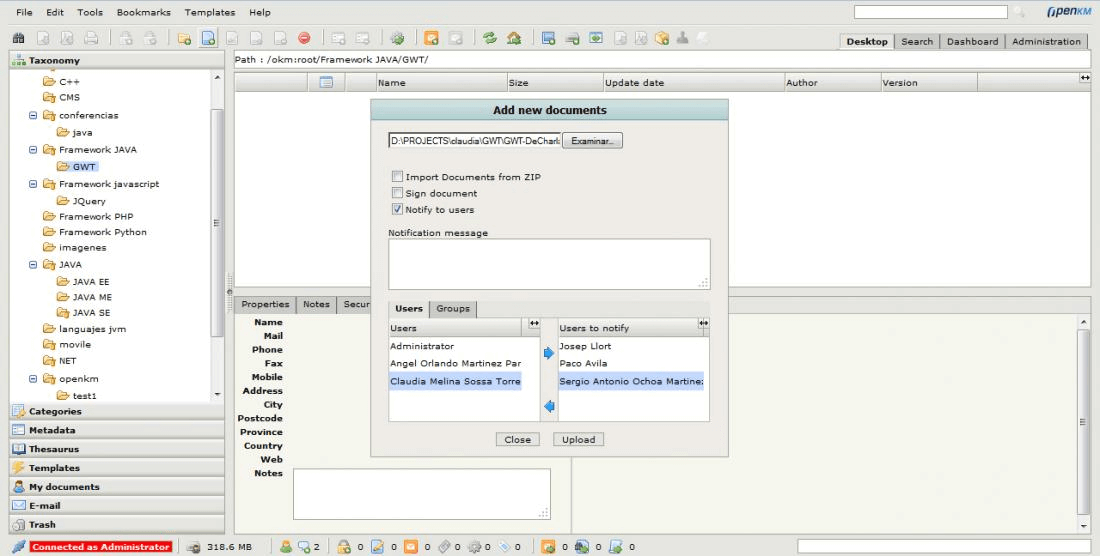The width and height of the screenshot is (1100, 556).
Task: Collapse the Framework javascript folder node
Action: pos(33,184)
